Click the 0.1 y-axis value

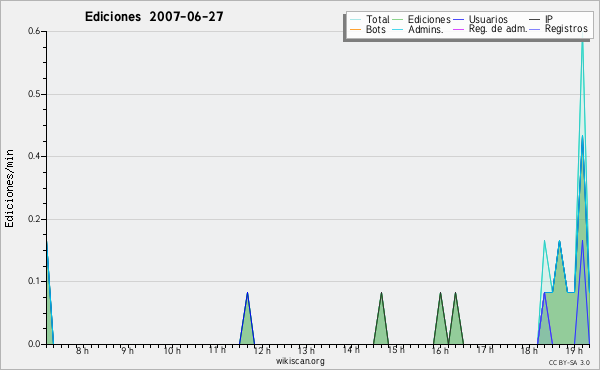(x=34, y=281)
